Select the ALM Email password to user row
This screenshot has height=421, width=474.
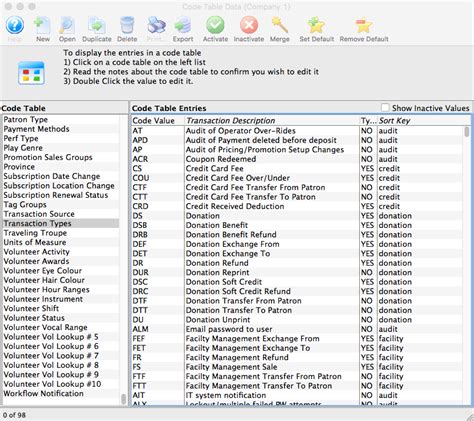[x=297, y=329]
